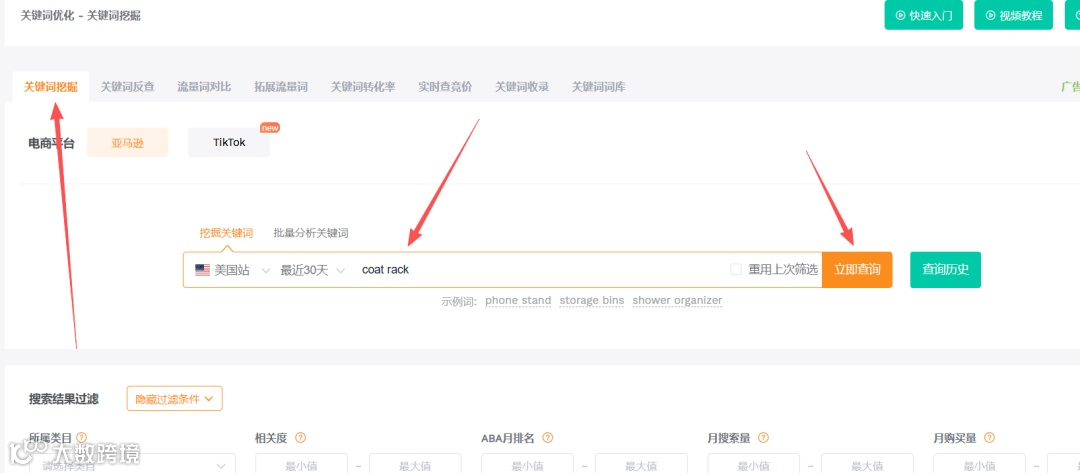Viewport: 1080px width, 473px height.
Task: Open the 关键词挖掘 tab
Action: pyautogui.click(x=51, y=87)
